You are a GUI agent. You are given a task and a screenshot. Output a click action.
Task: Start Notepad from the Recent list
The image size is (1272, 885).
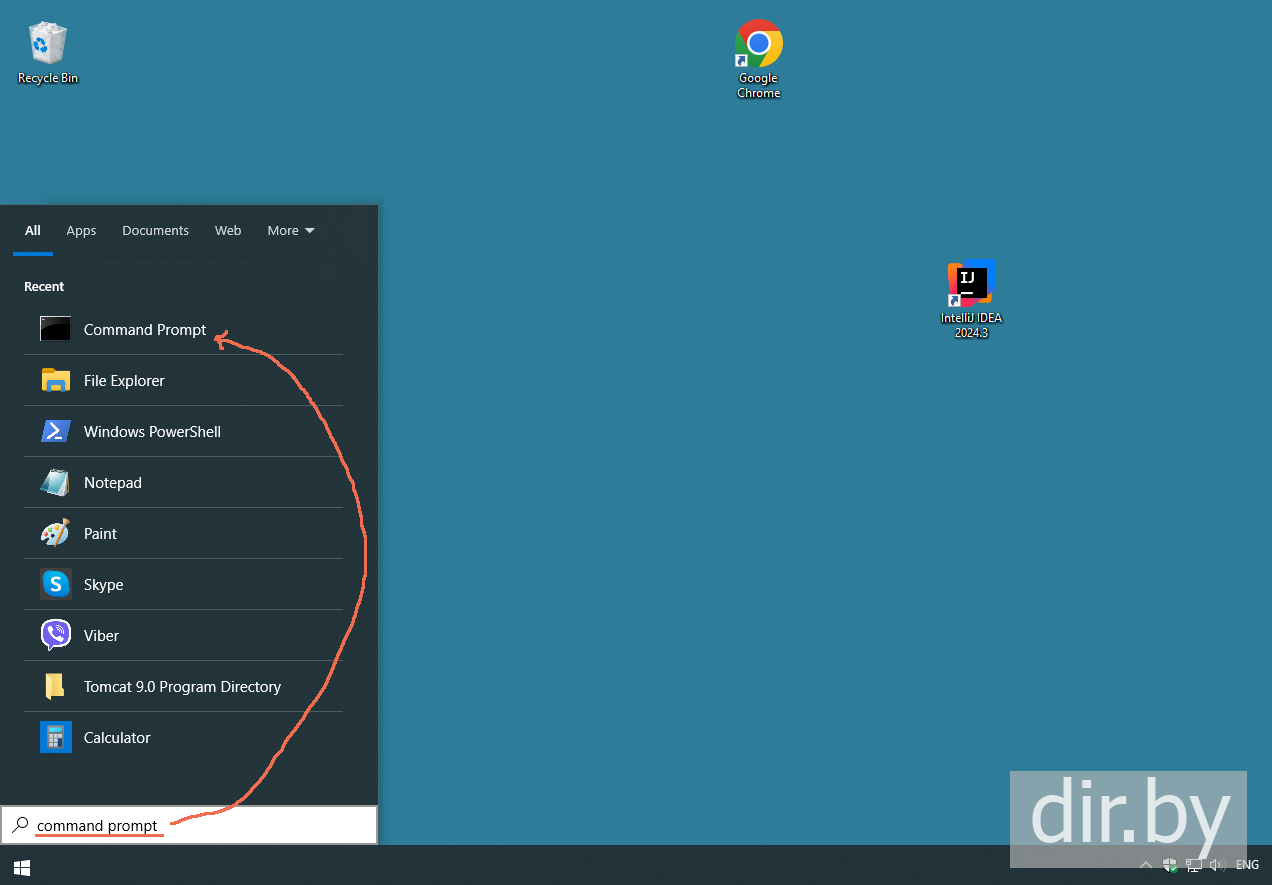(183, 482)
